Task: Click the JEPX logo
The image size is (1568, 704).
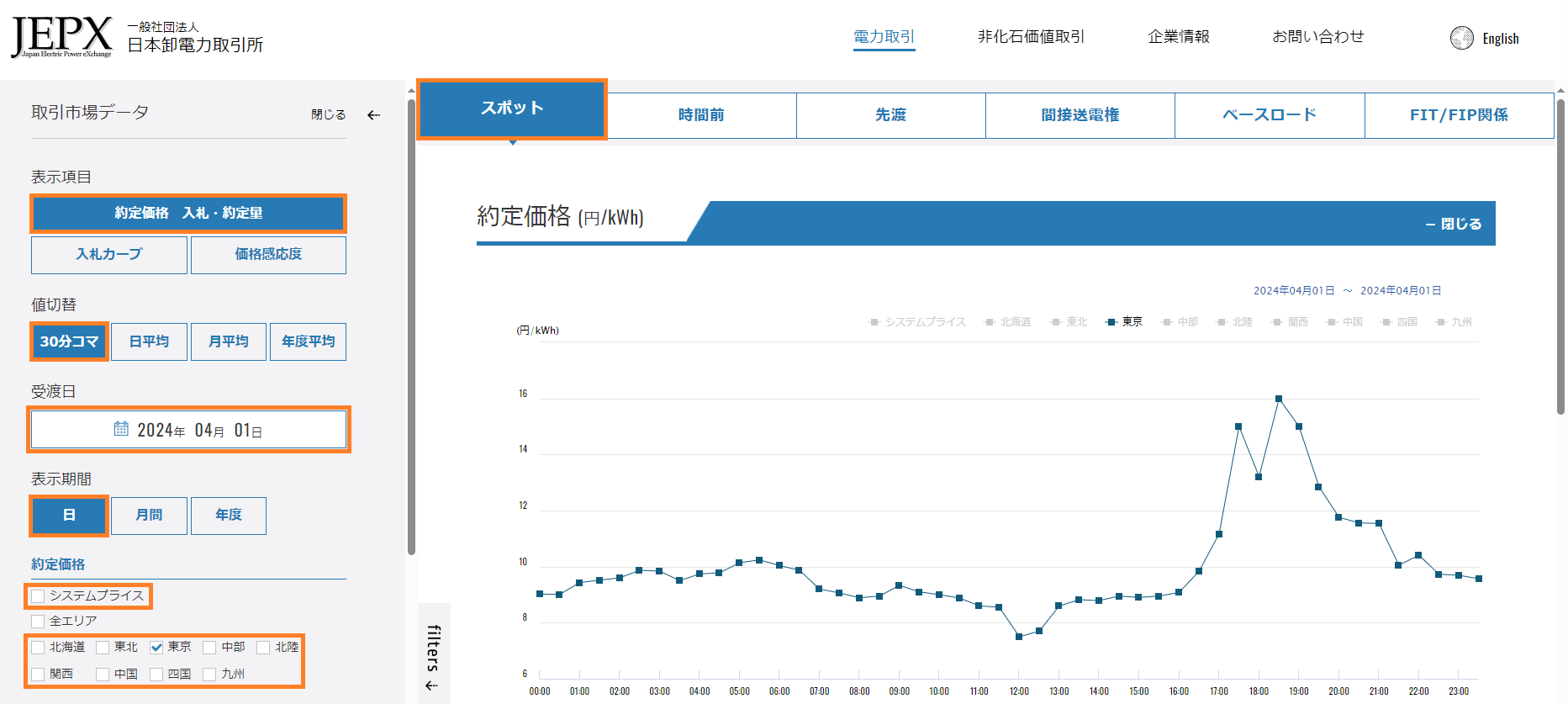Action: pyautogui.click(x=61, y=37)
